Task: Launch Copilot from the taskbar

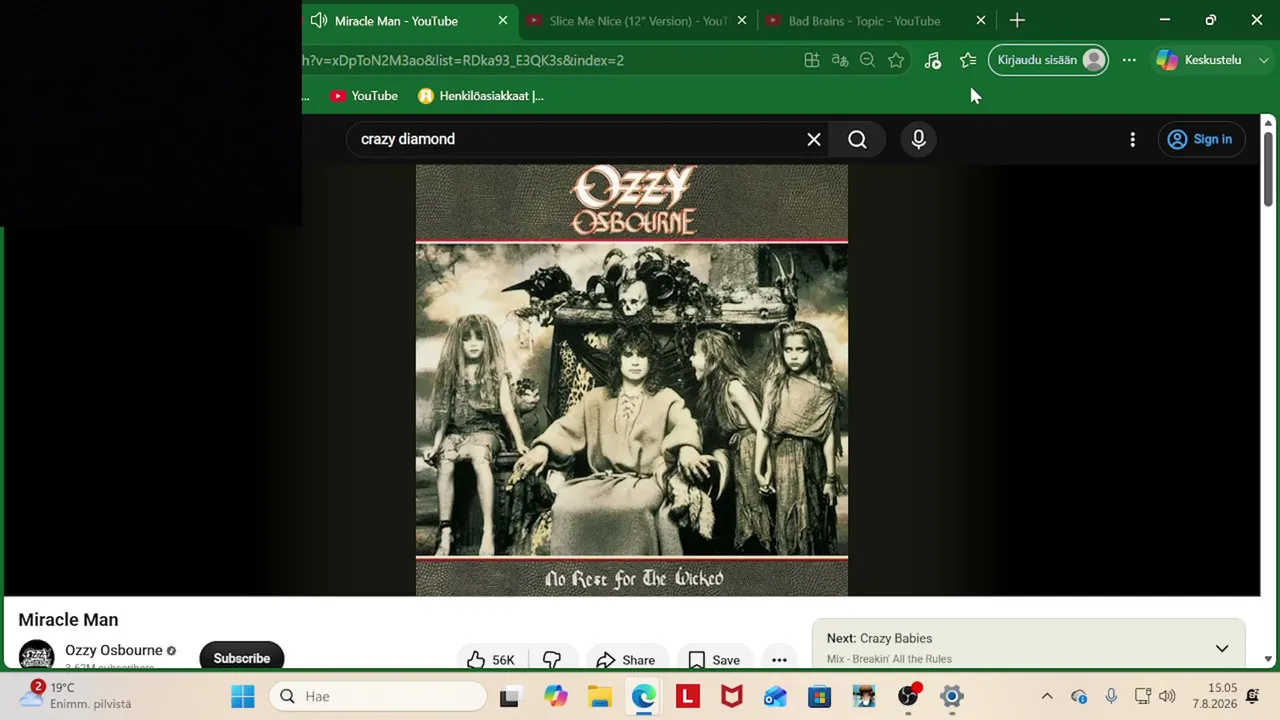Action: point(555,696)
